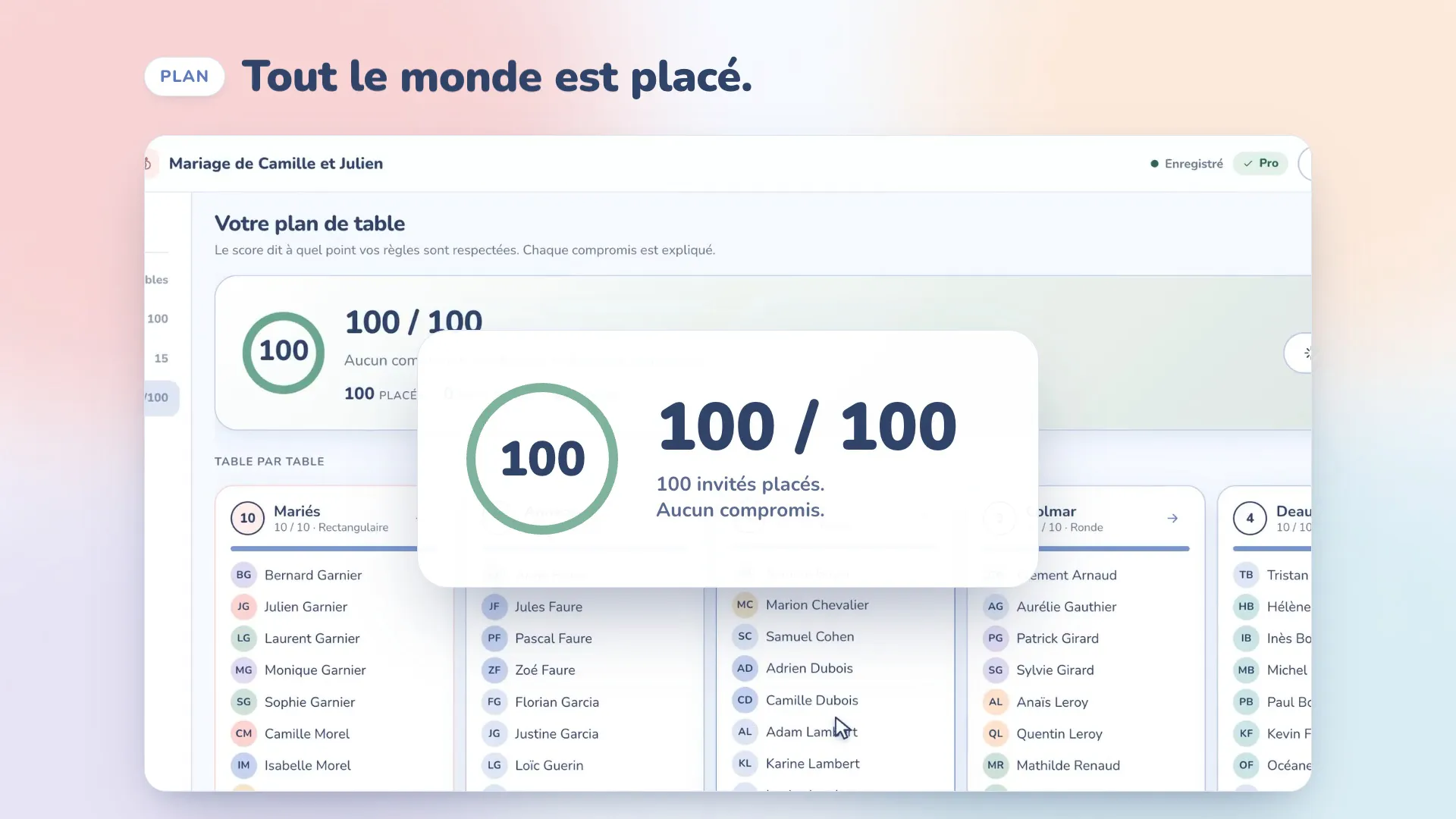Click the MG avatar for Monique Garnier
The image size is (1456, 819).
tap(243, 670)
